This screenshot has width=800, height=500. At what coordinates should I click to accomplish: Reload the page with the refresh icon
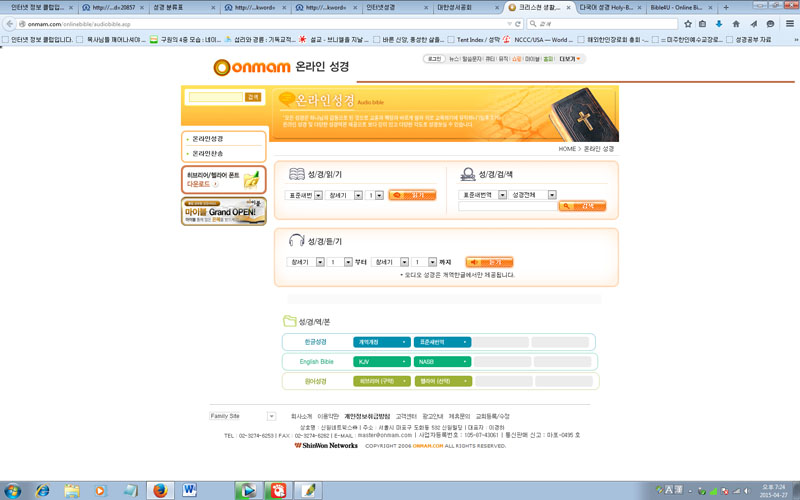click(518, 24)
